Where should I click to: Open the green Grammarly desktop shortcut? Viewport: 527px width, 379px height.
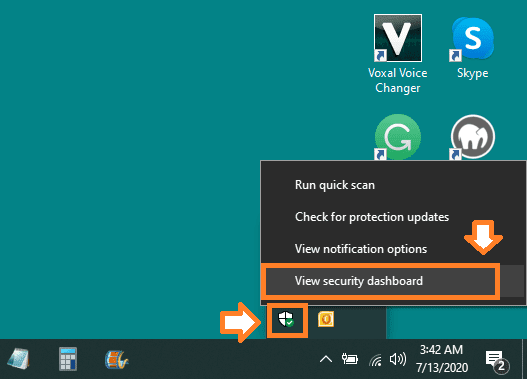click(398, 137)
